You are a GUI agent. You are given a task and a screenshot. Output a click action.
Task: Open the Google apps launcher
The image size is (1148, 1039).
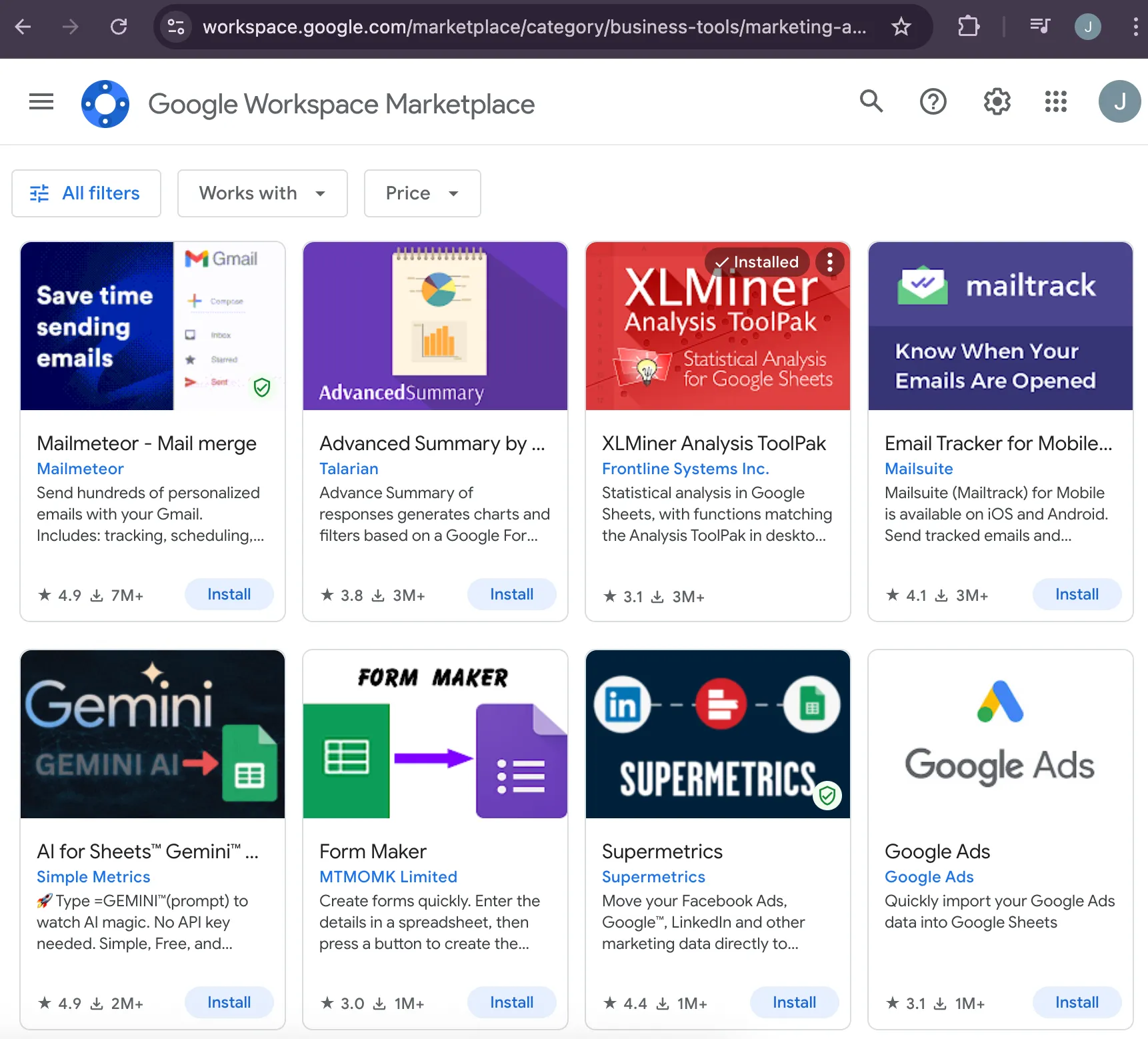click(x=1055, y=101)
